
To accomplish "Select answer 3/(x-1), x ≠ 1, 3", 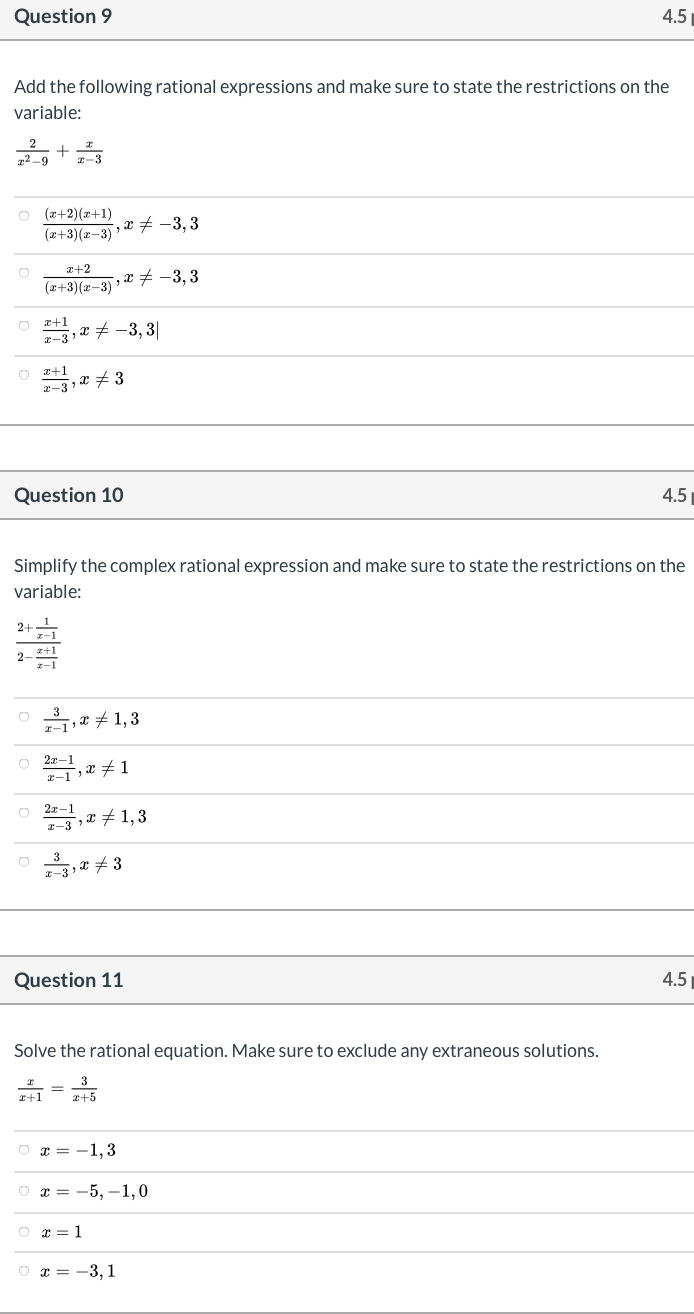I will click(23, 718).
